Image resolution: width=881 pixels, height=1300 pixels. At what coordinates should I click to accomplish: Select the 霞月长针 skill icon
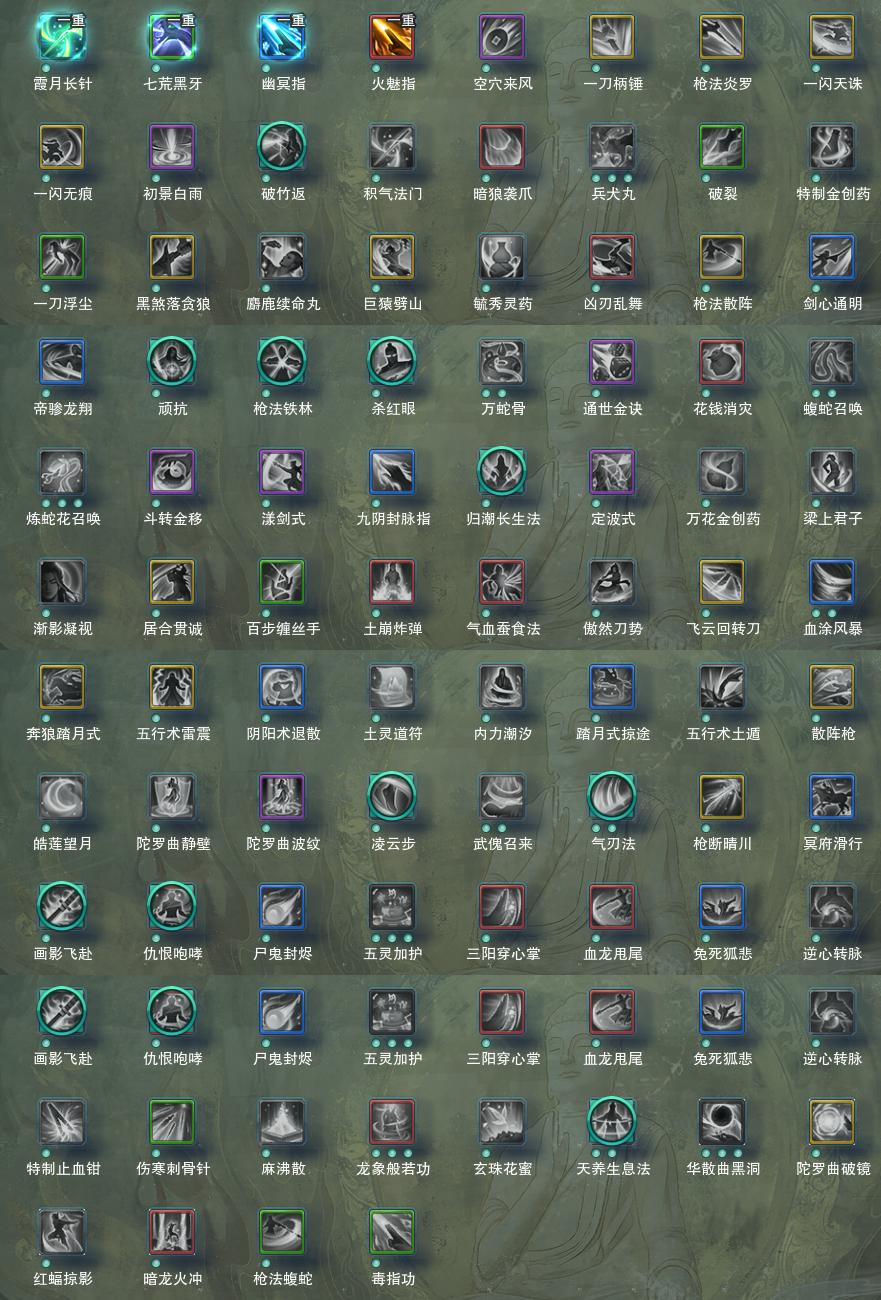(x=62, y=37)
